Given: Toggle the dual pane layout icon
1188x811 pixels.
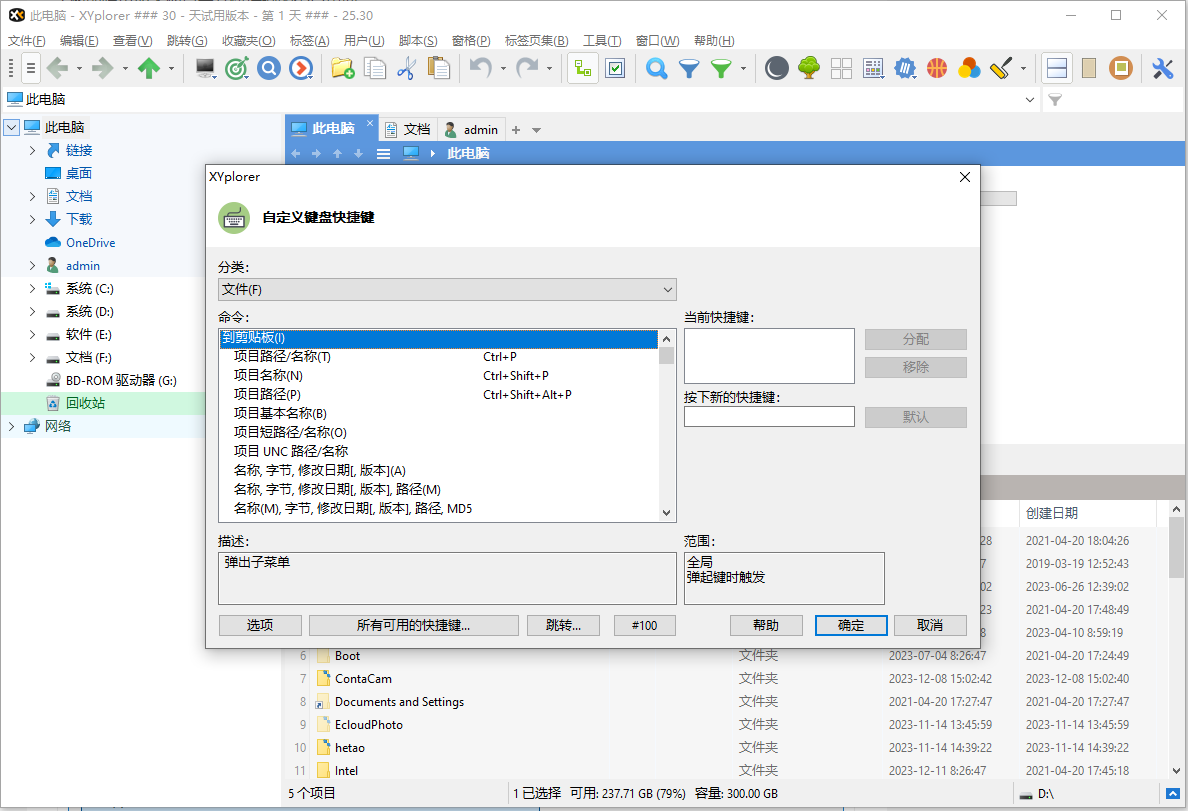Looking at the screenshot, I should [x=1056, y=68].
